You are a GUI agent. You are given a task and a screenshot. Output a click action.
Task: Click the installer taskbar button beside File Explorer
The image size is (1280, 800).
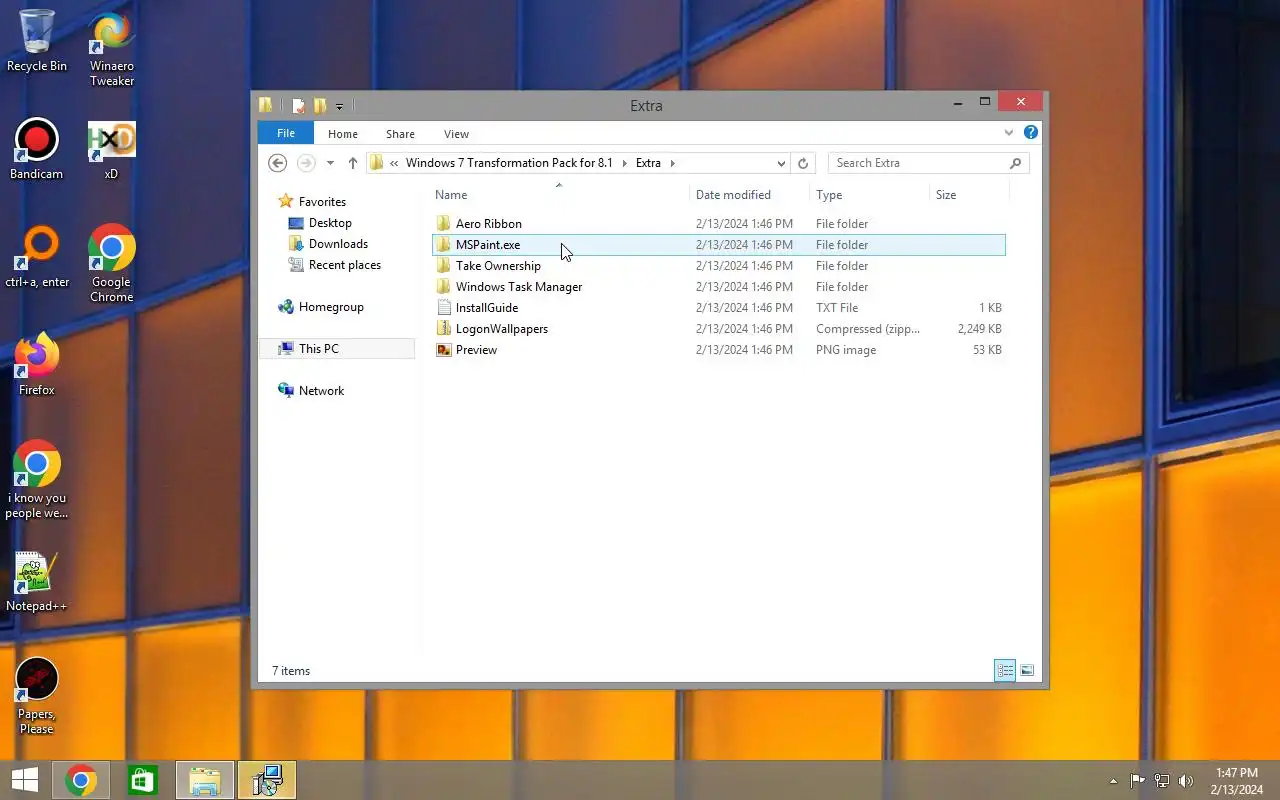(267, 780)
